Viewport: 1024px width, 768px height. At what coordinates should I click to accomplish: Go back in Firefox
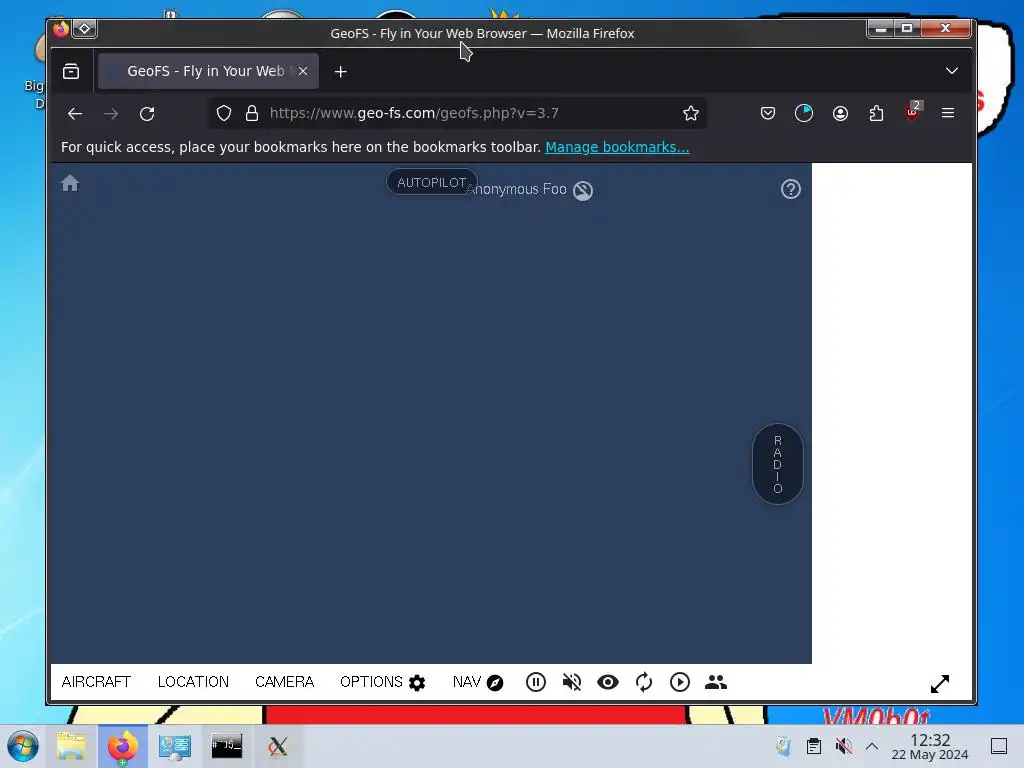click(75, 114)
